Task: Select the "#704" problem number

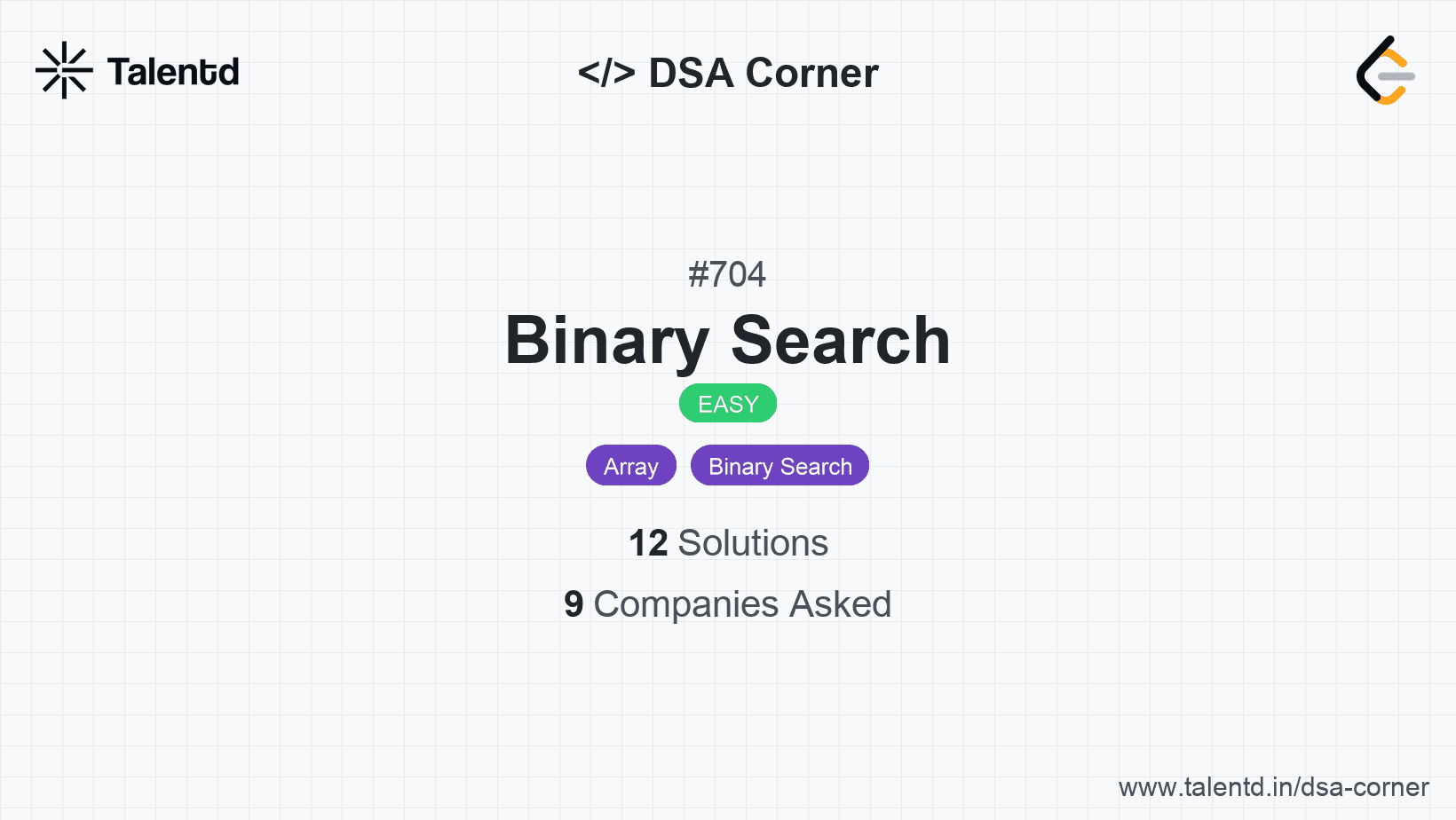Action: point(727,274)
